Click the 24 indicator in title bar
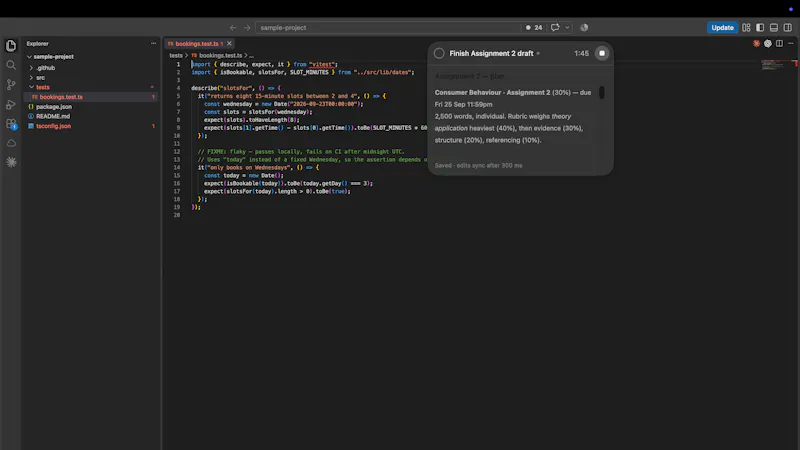The width and height of the screenshot is (800, 450). click(x=534, y=28)
